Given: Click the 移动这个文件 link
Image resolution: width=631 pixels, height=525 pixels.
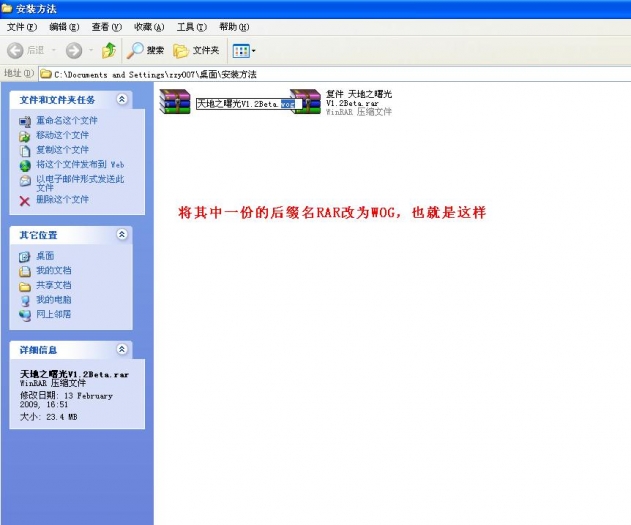Looking at the screenshot, I should [62, 135].
